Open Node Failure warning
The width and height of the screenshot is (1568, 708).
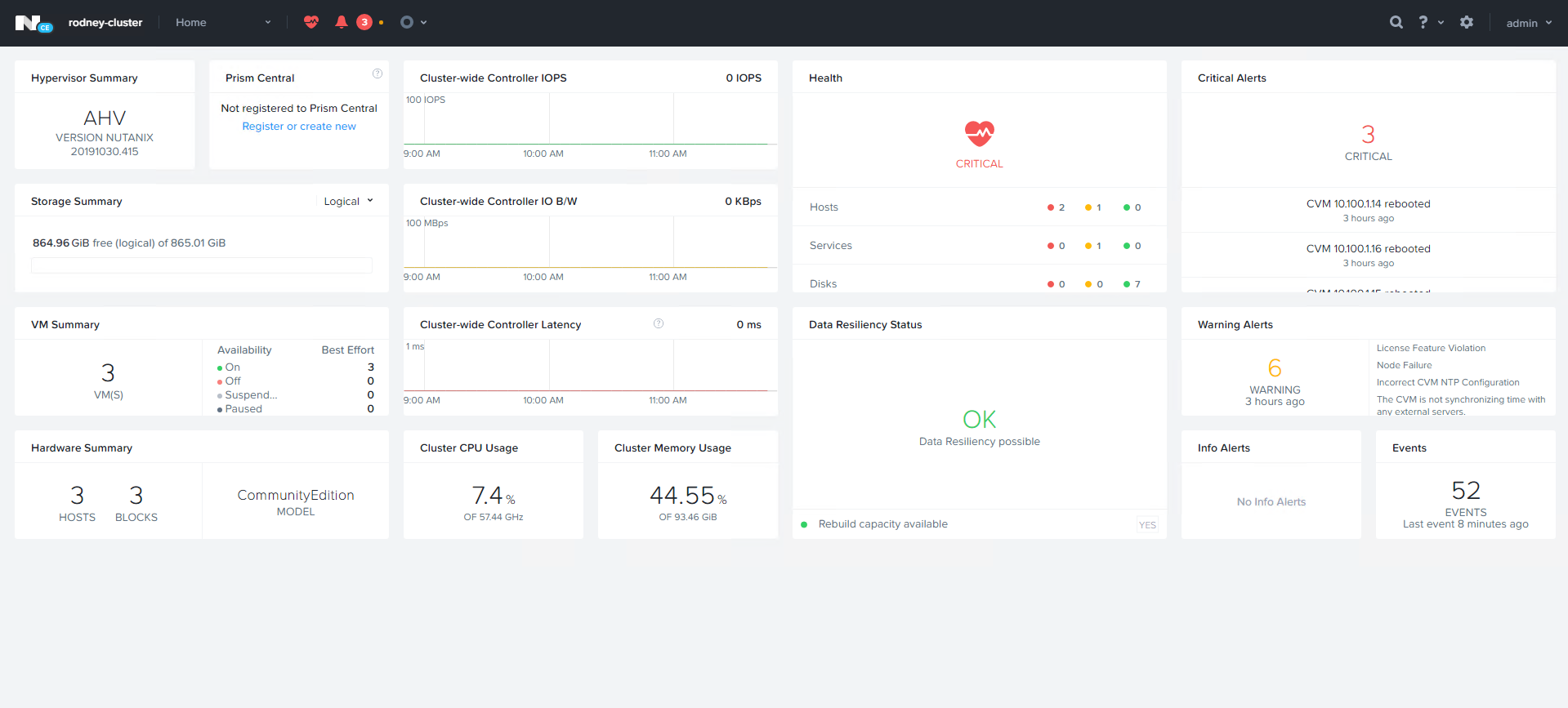[1404, 365]
